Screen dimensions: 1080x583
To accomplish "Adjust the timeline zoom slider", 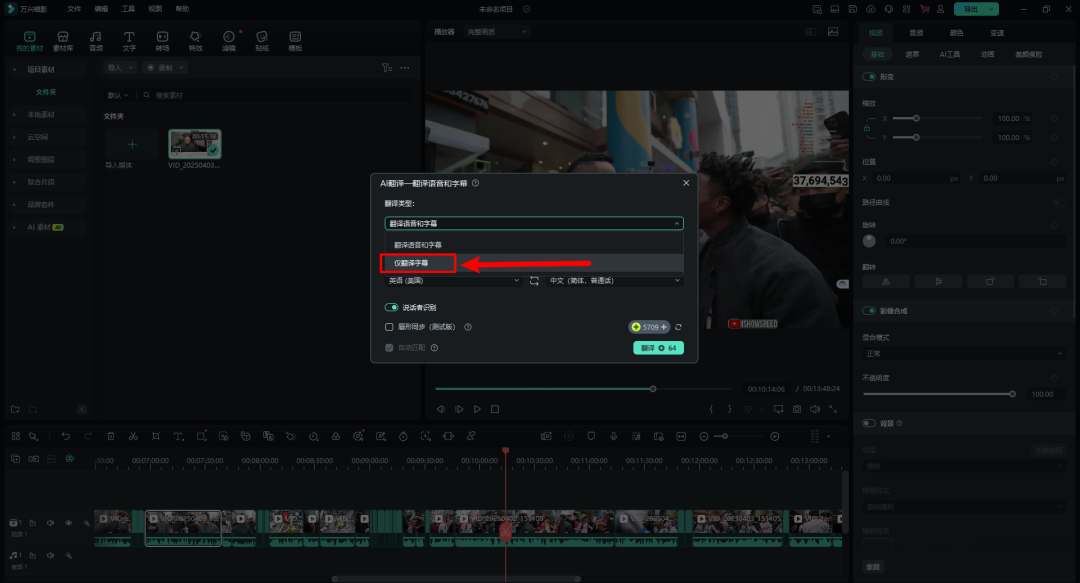I will pos(739,436).
